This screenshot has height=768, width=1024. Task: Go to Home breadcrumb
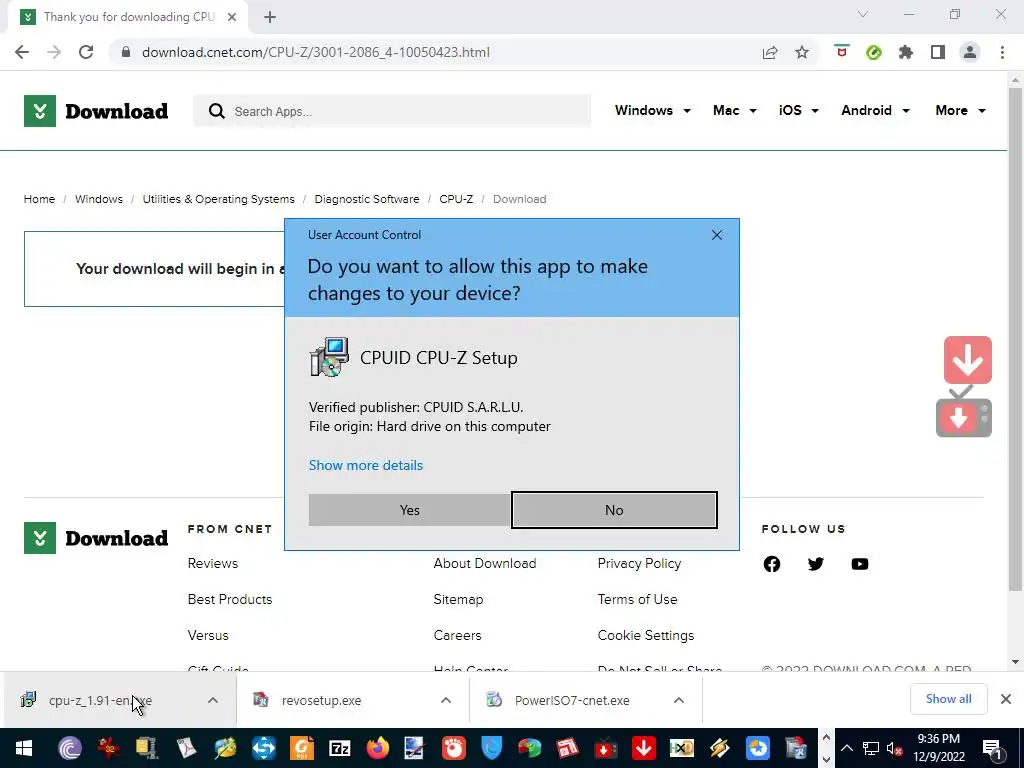tap(39, 199)
